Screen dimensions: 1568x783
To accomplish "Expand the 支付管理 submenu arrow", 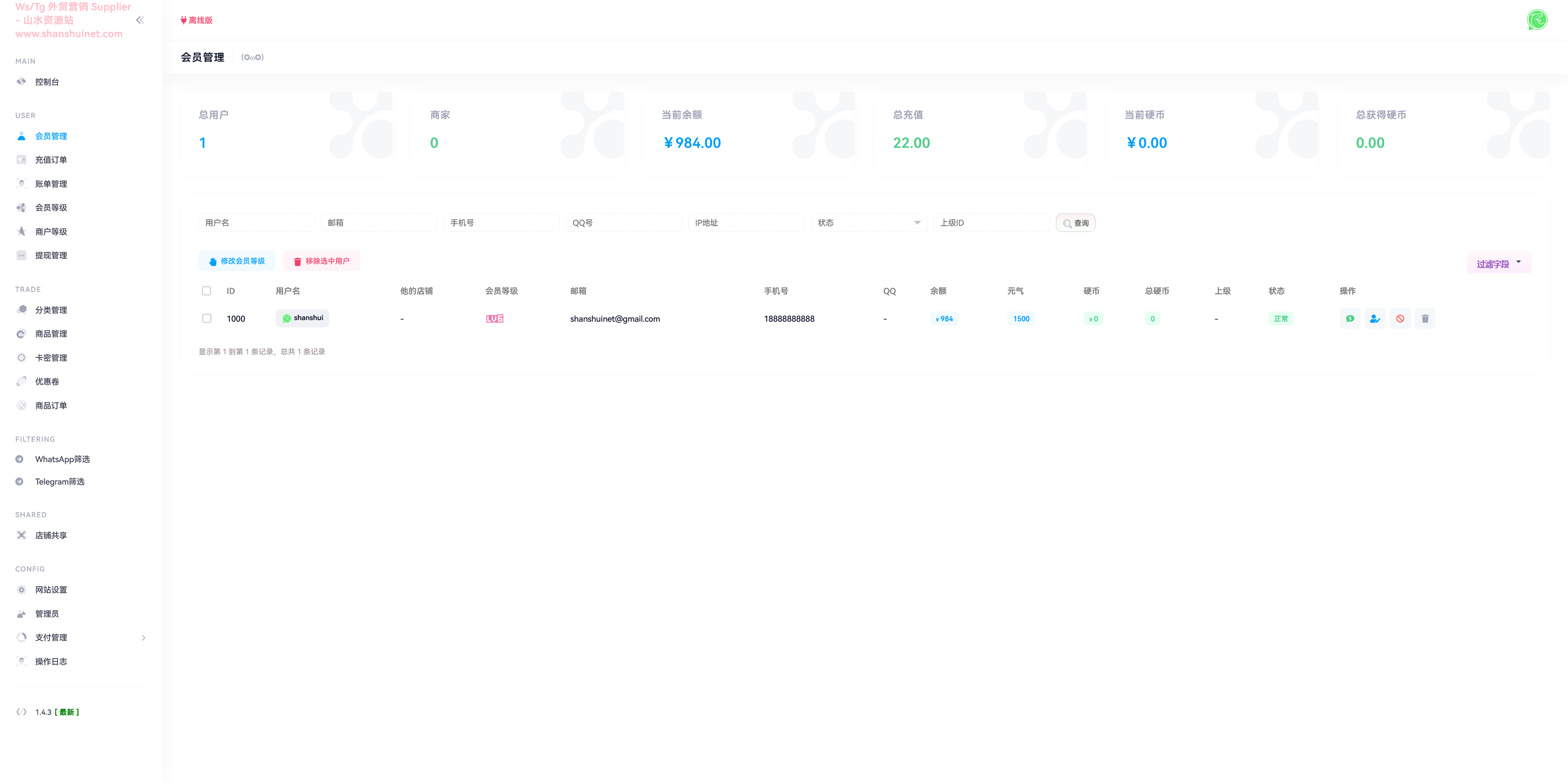I will [x=144, y=638].
